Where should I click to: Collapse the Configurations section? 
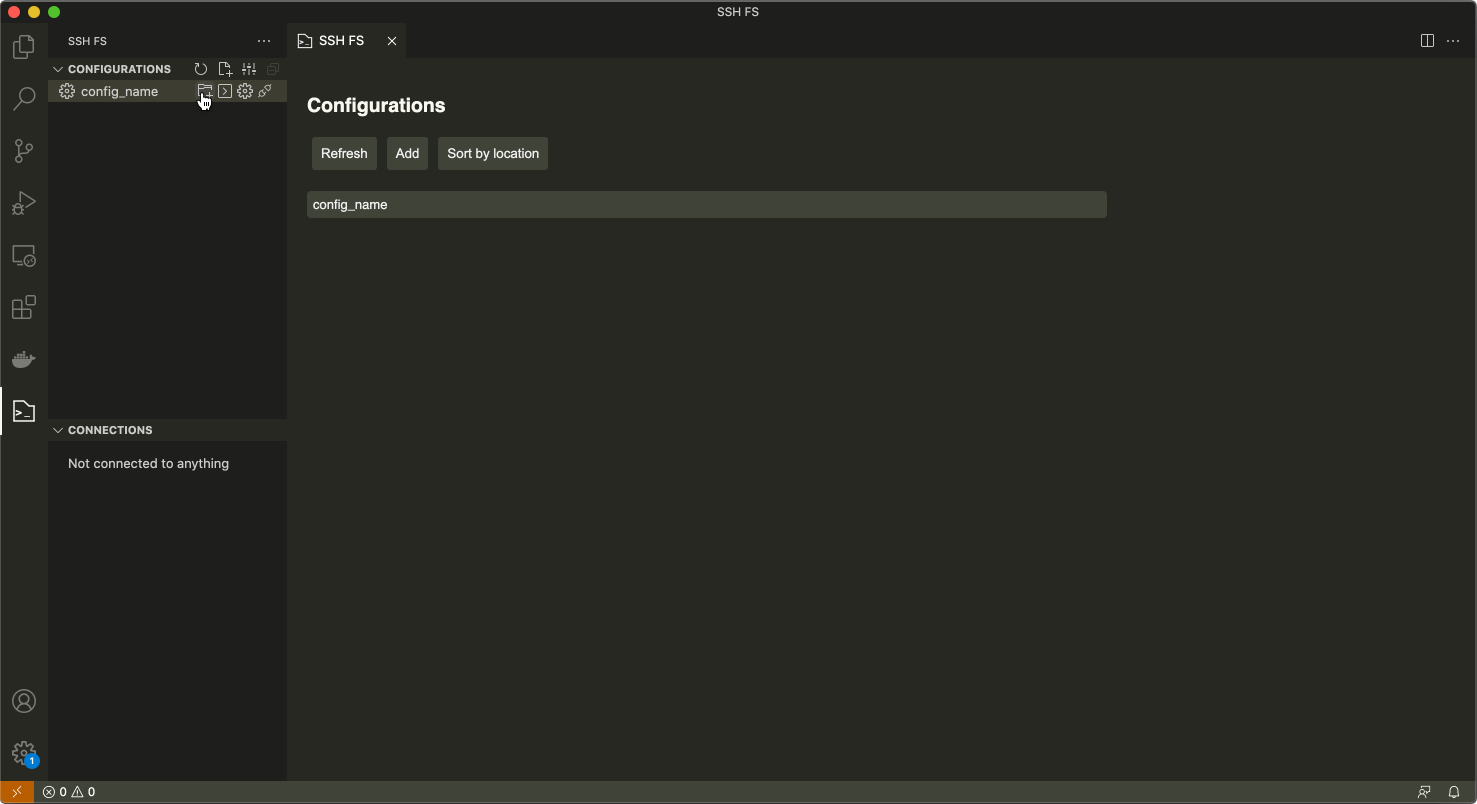point(111,69)
